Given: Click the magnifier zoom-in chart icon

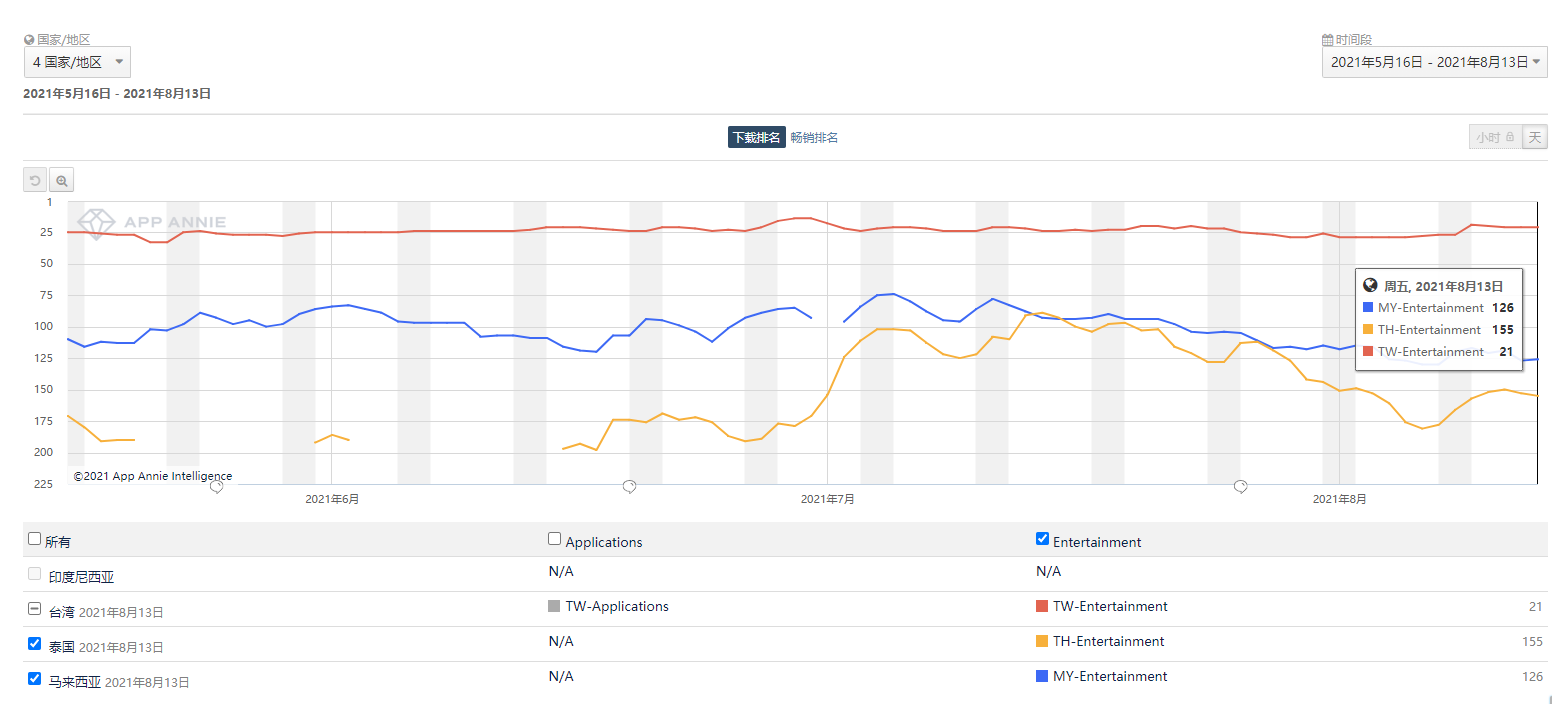Looking at the screenshot, I should click(61, 181).
